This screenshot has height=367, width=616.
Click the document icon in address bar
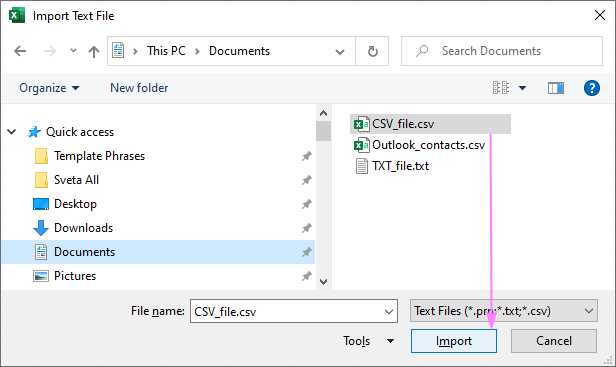click(118, 51)
